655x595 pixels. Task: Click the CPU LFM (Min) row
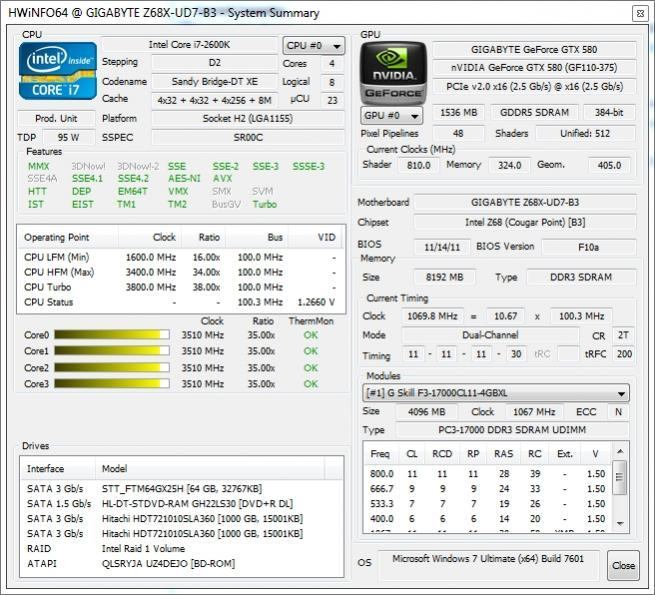click(181, 257)
